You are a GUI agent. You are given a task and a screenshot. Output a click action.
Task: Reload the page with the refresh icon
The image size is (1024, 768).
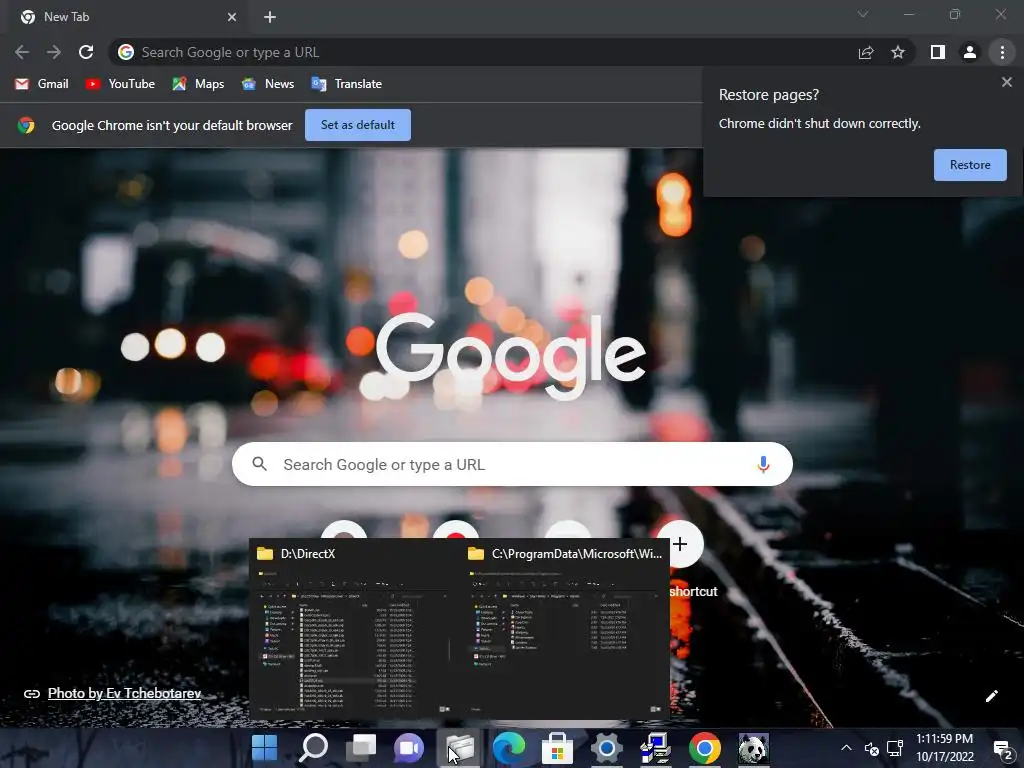pyautogui.click(x=86, y=52)
